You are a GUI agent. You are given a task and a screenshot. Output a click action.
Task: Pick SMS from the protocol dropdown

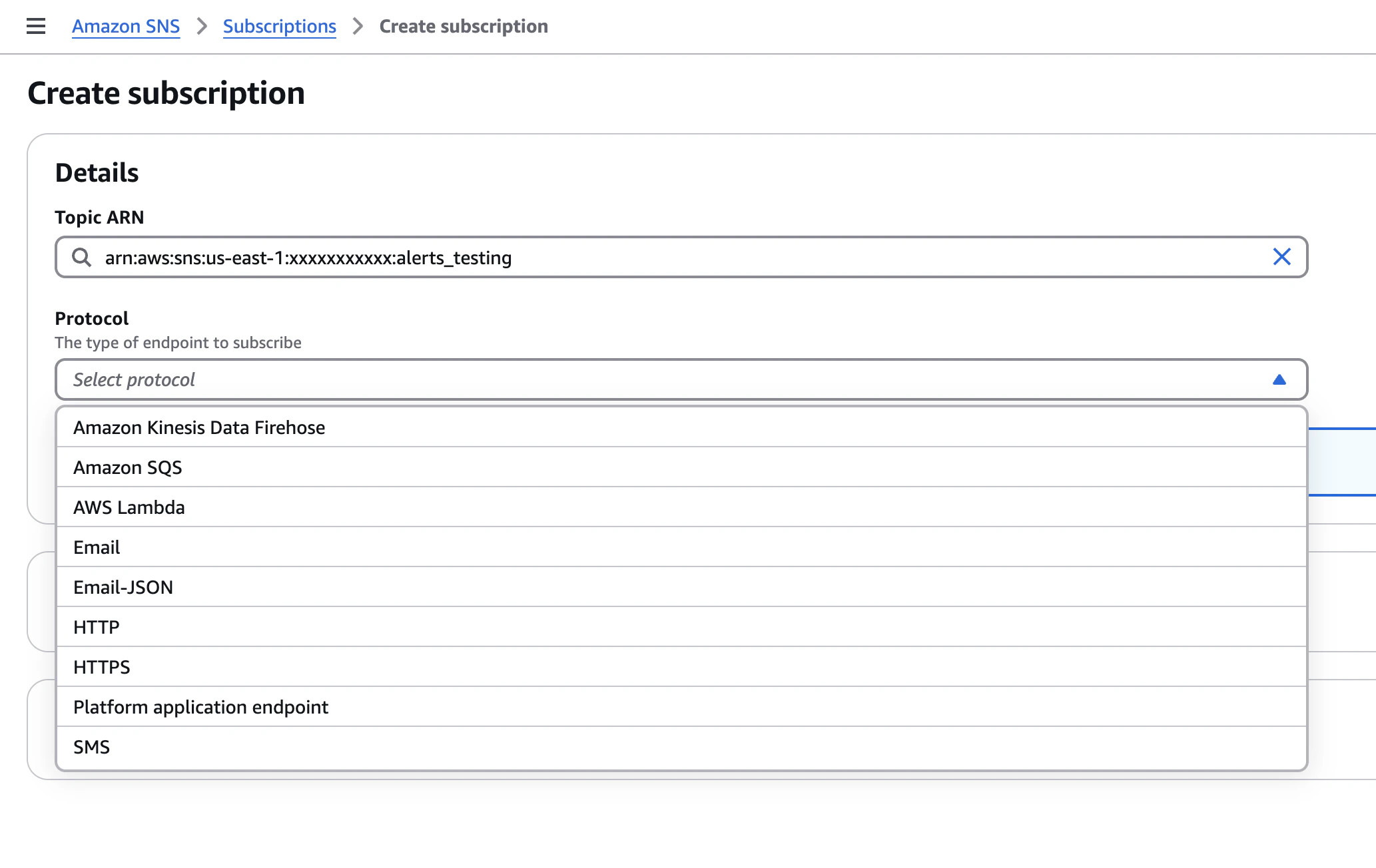click(91, 747)
